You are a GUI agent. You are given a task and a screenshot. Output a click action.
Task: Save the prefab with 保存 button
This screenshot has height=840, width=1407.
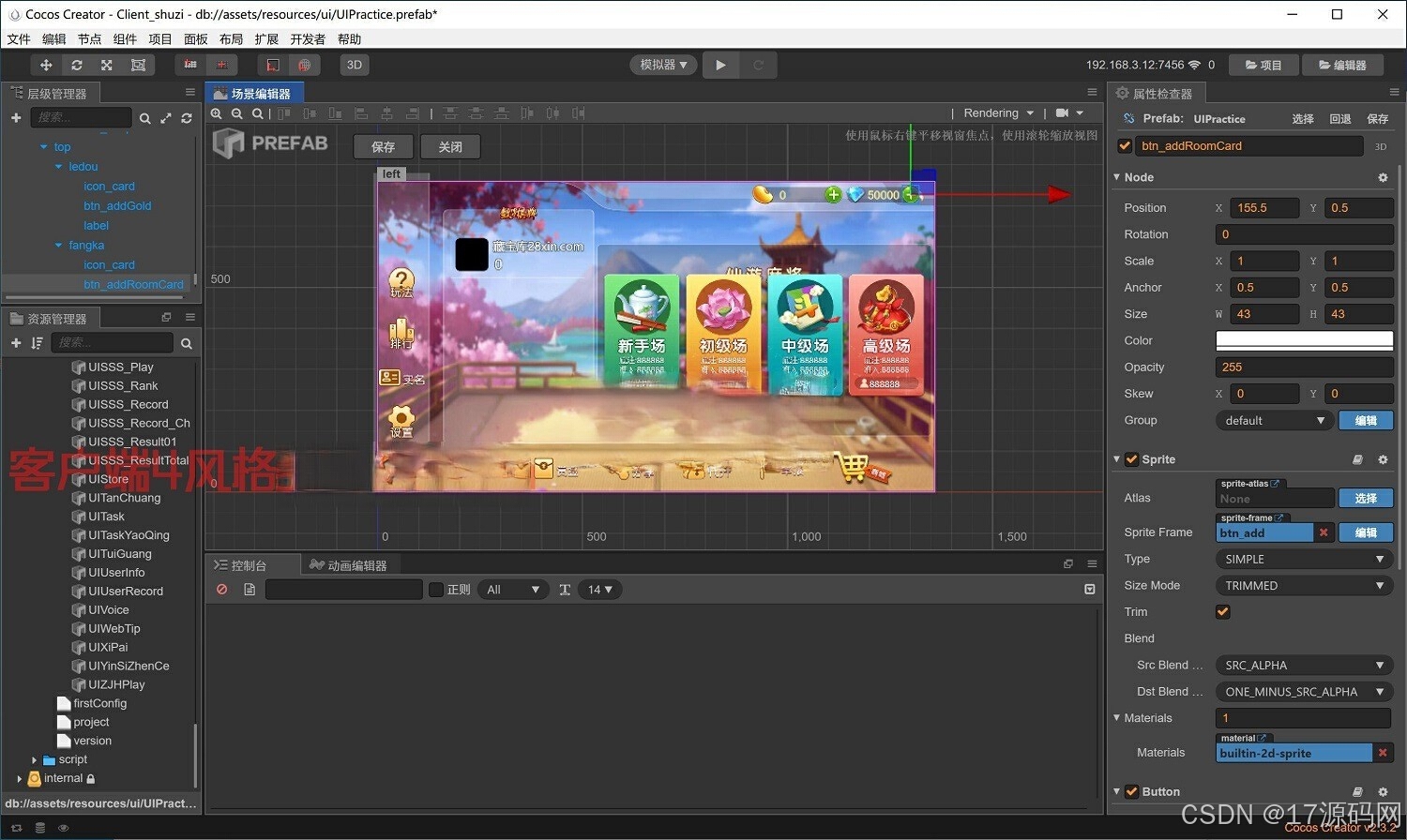point(383,146)
